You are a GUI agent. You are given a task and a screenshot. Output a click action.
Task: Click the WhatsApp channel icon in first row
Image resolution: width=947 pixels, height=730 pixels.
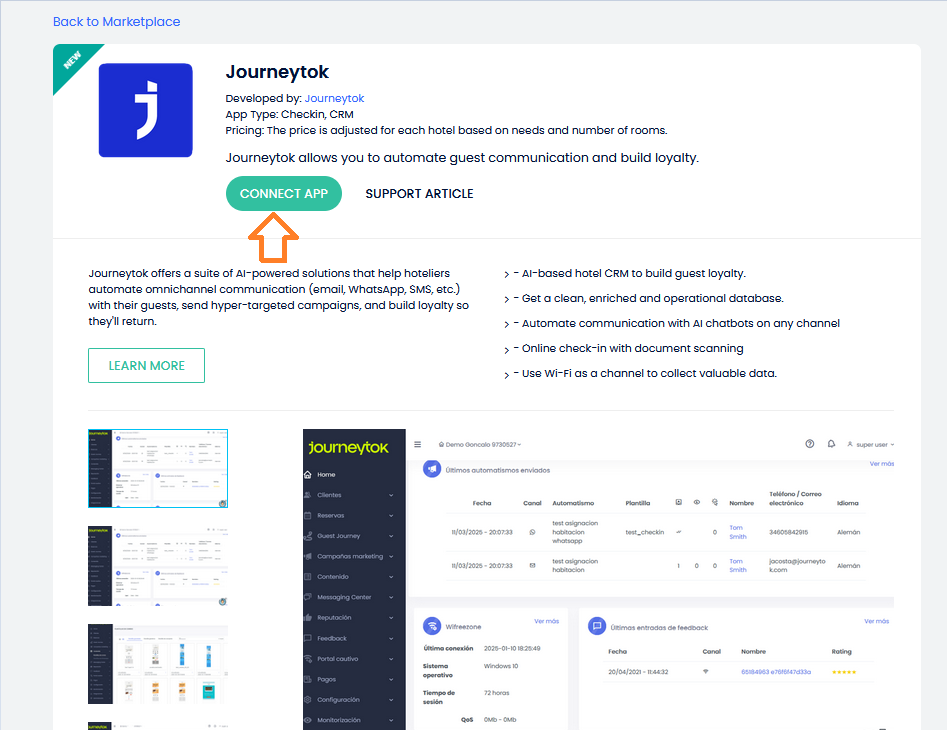(532, 532)
